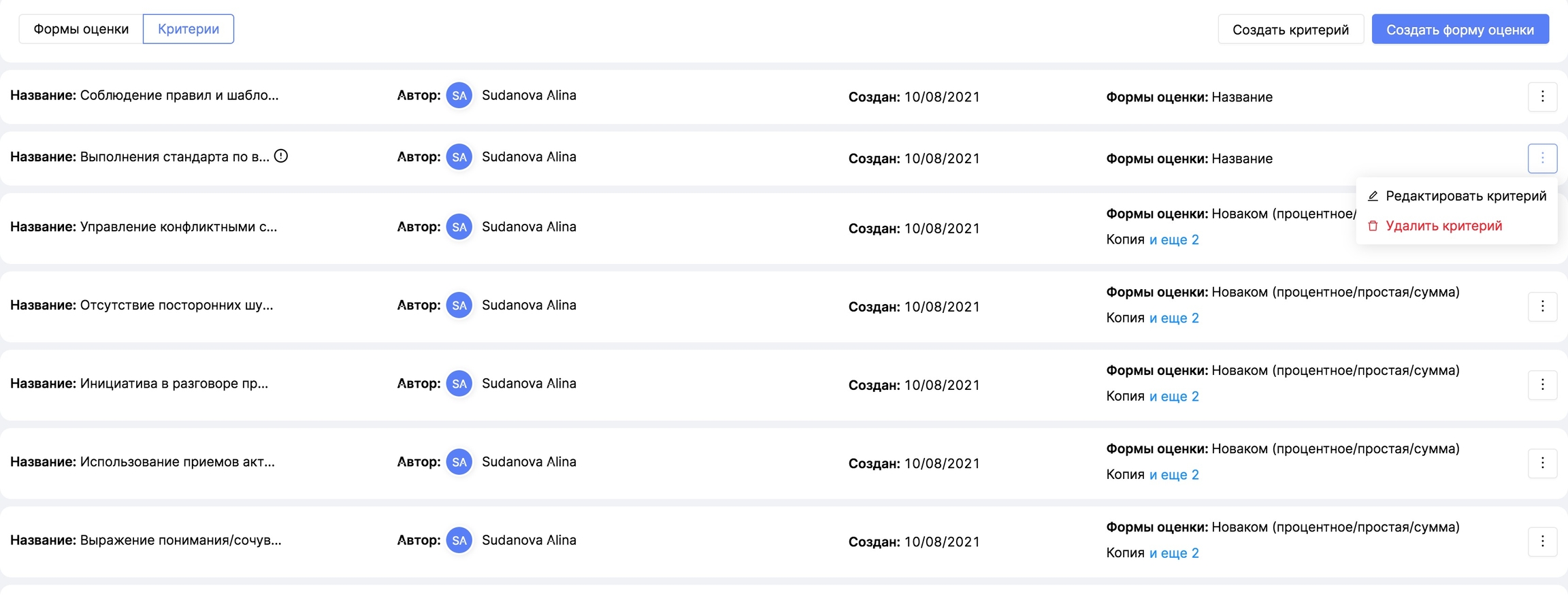Click three-dot menu for Выполнения стандарта row
This screenshot has width=1568, height=596.
(x=1542, y=158)
